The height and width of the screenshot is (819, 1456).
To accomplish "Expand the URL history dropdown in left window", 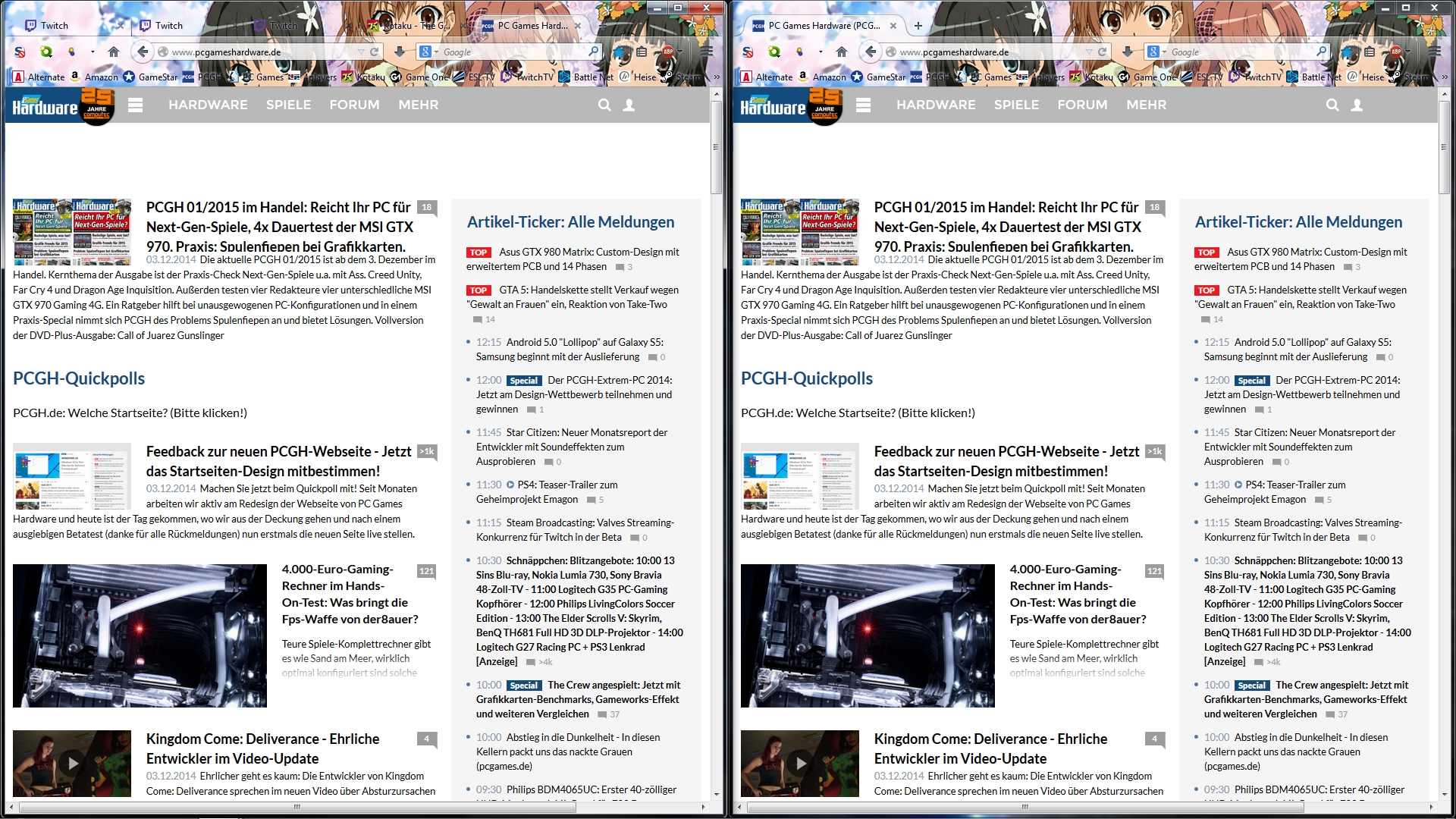I will (x=361, y=52).
